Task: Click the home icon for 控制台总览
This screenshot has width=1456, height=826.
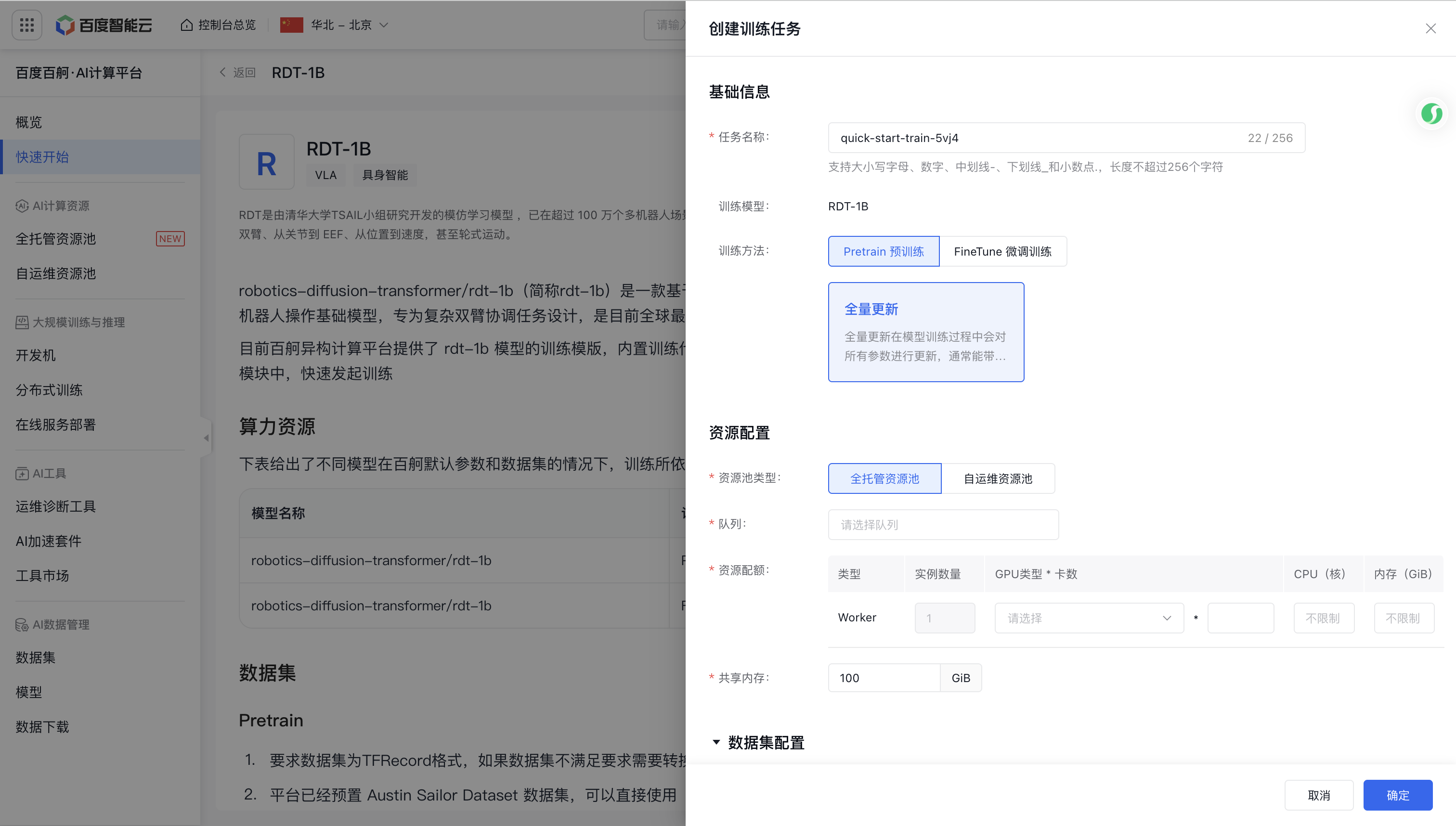Action: pos(187,25)
